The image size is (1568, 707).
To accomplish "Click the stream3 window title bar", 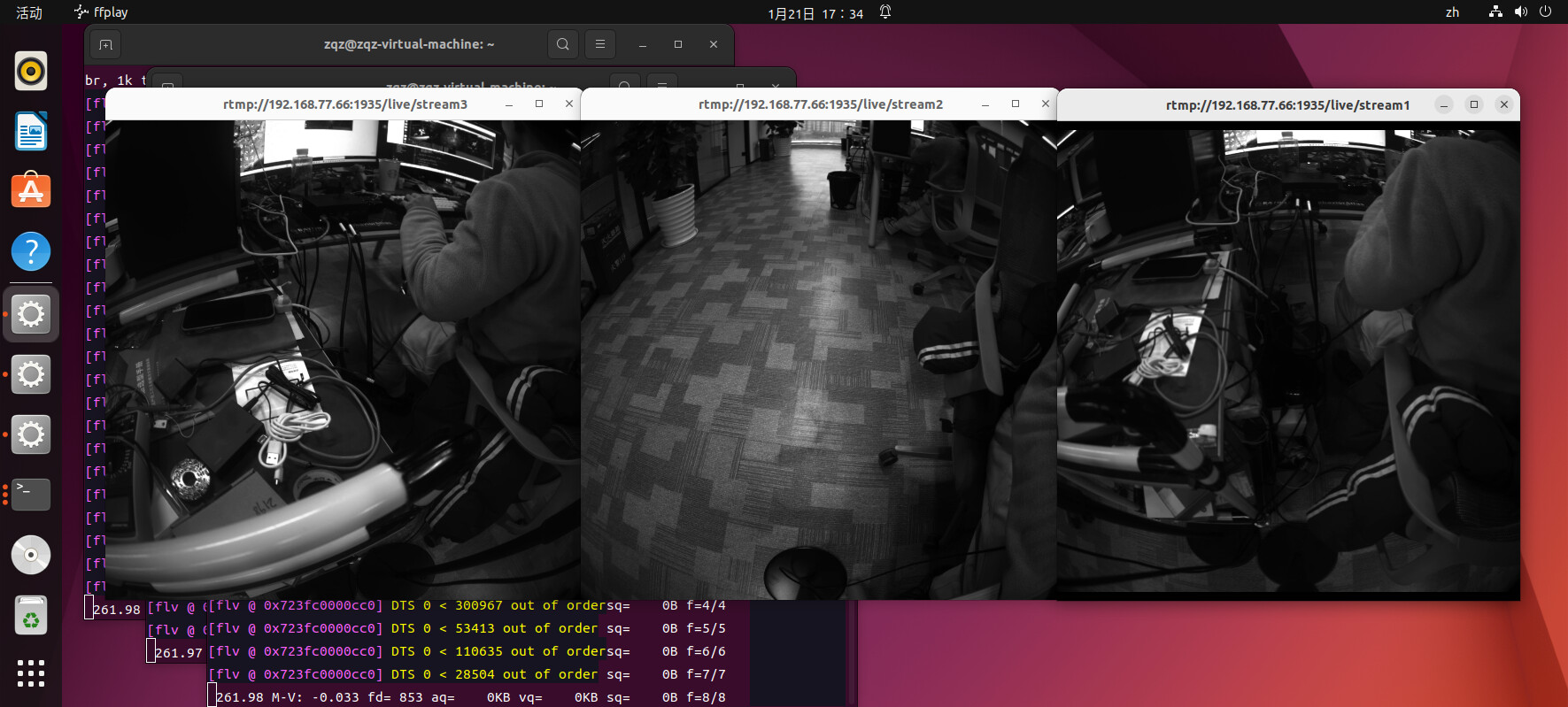I will 345,104.
